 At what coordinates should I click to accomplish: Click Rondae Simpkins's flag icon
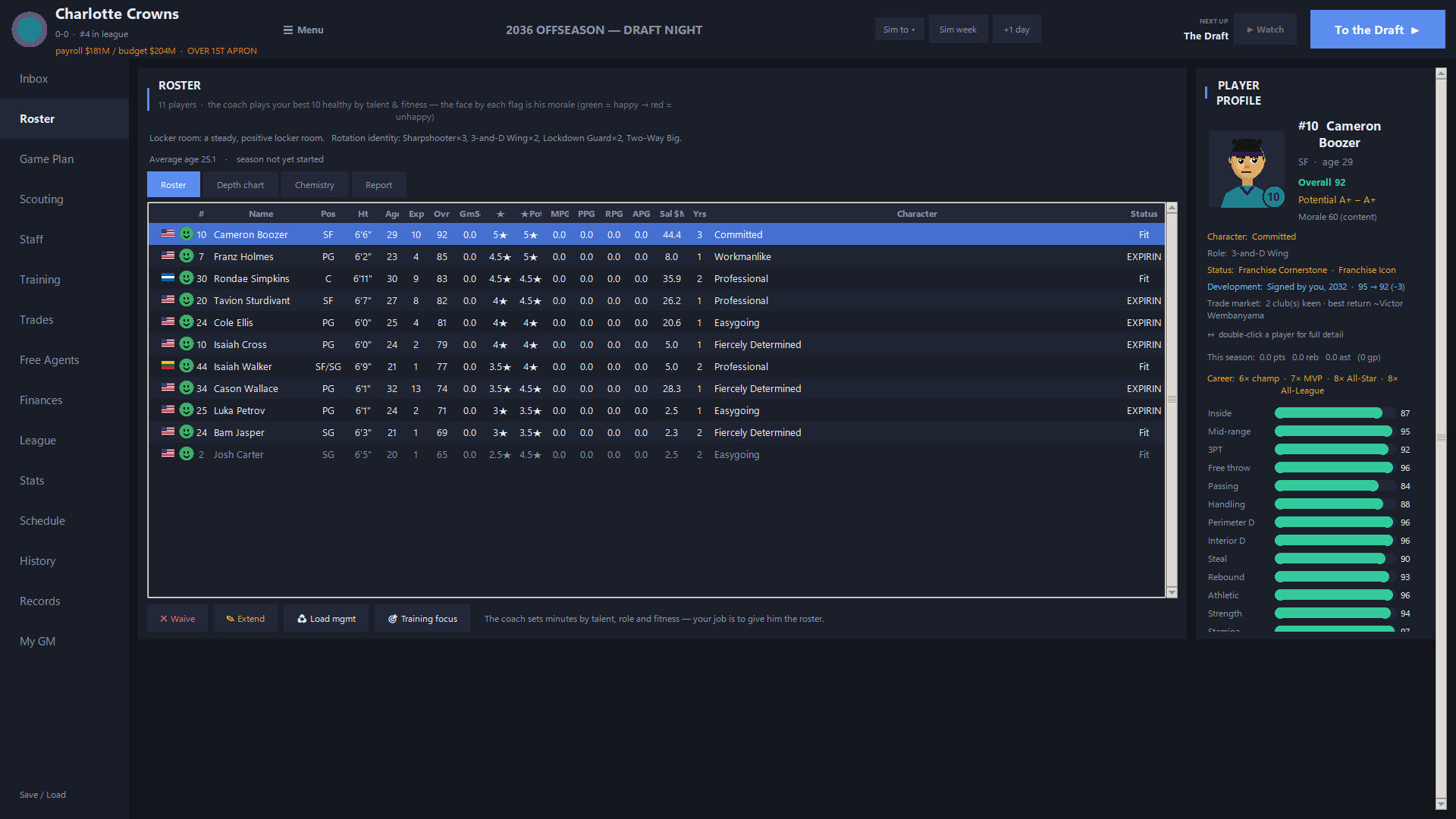[x=168, y=278]
